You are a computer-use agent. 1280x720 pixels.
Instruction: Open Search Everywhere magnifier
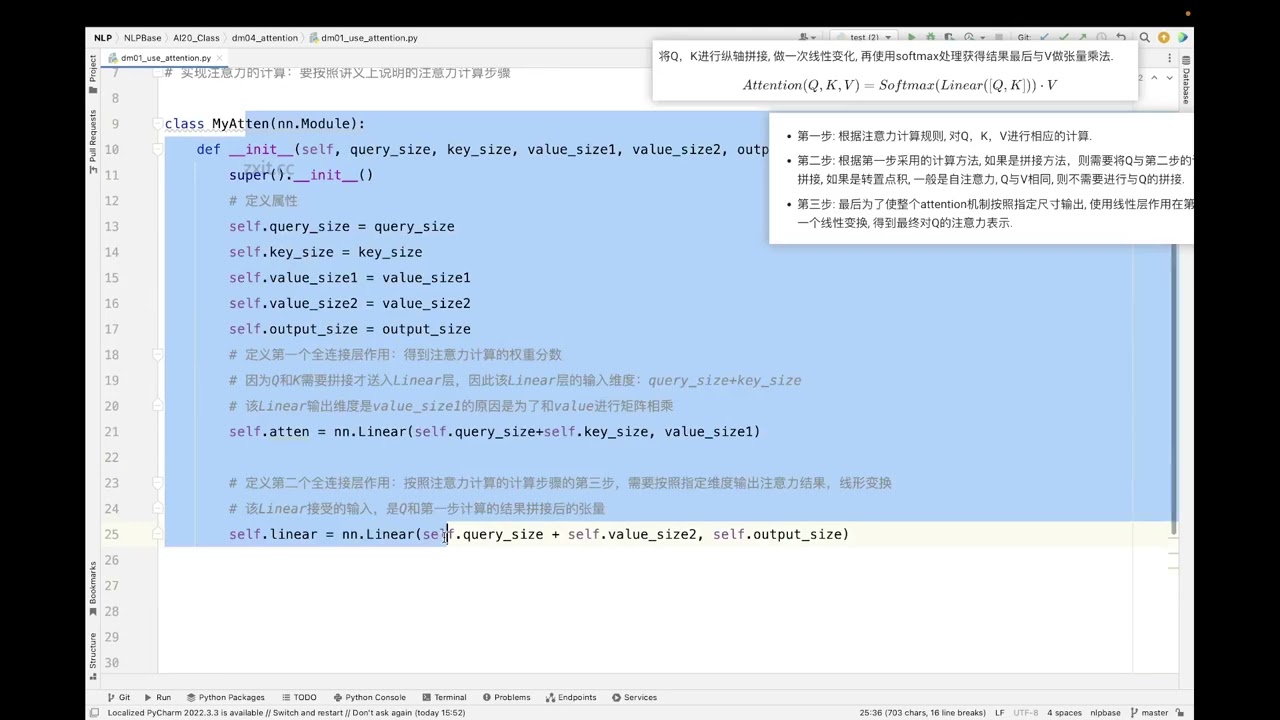[x=1144, y=37]
